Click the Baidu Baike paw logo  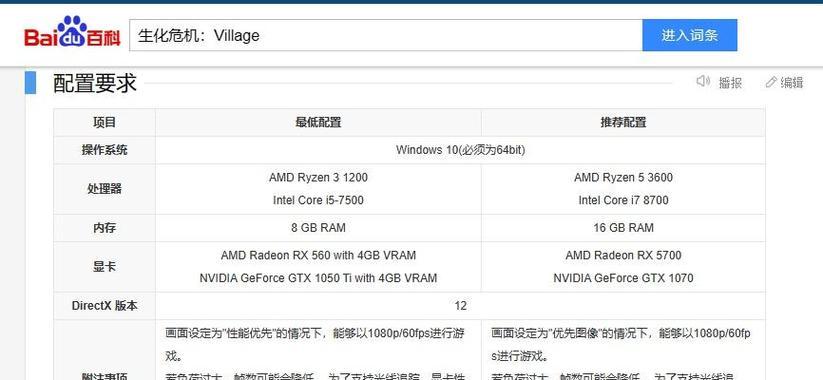coord(72,31)
